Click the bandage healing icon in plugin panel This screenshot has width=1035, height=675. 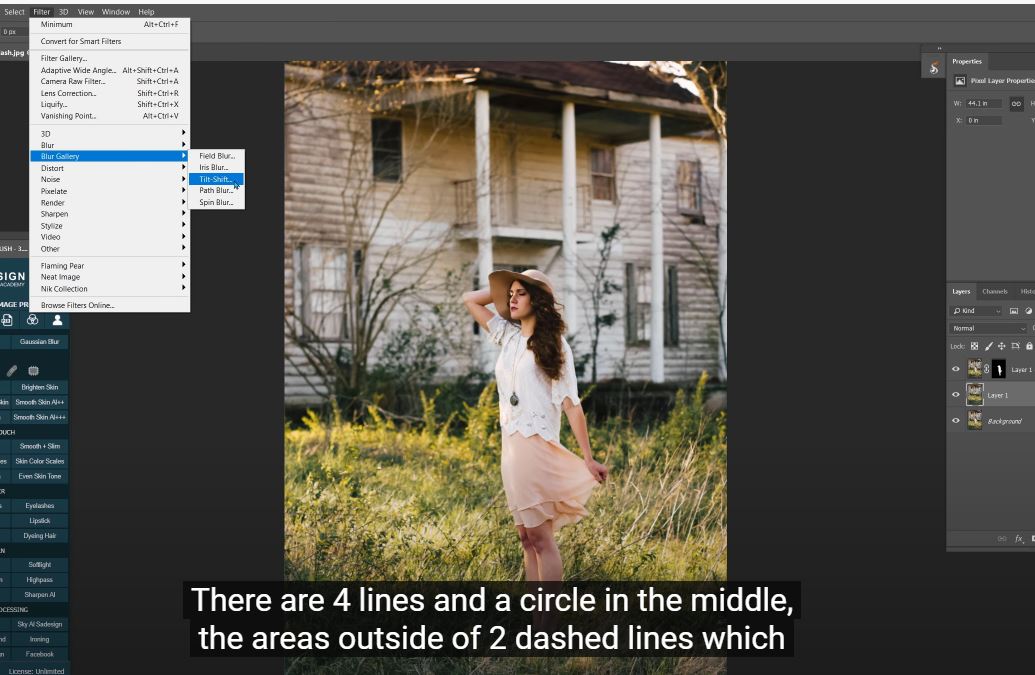pos(12,371)
